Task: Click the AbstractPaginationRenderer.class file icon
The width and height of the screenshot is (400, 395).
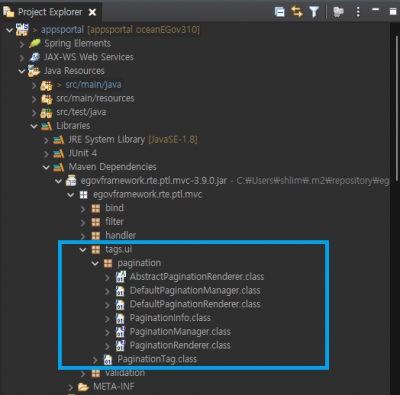Action: click(x=120, y=277)
